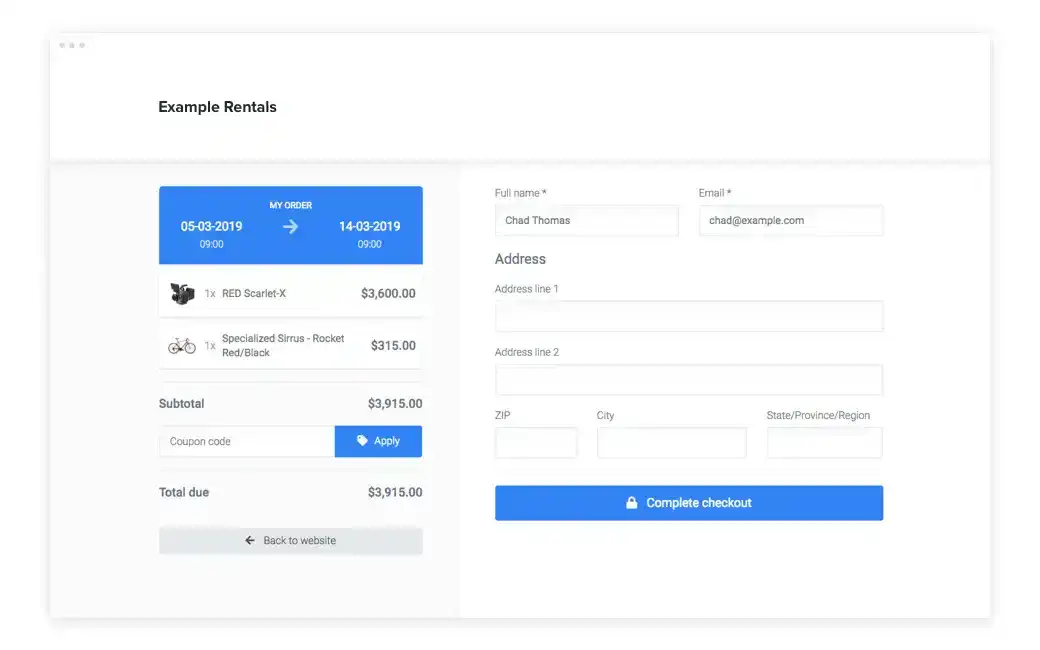Click the Specialized Sirrus bicycle thumbnail
1040x650 pixels.
pos(181,345)
